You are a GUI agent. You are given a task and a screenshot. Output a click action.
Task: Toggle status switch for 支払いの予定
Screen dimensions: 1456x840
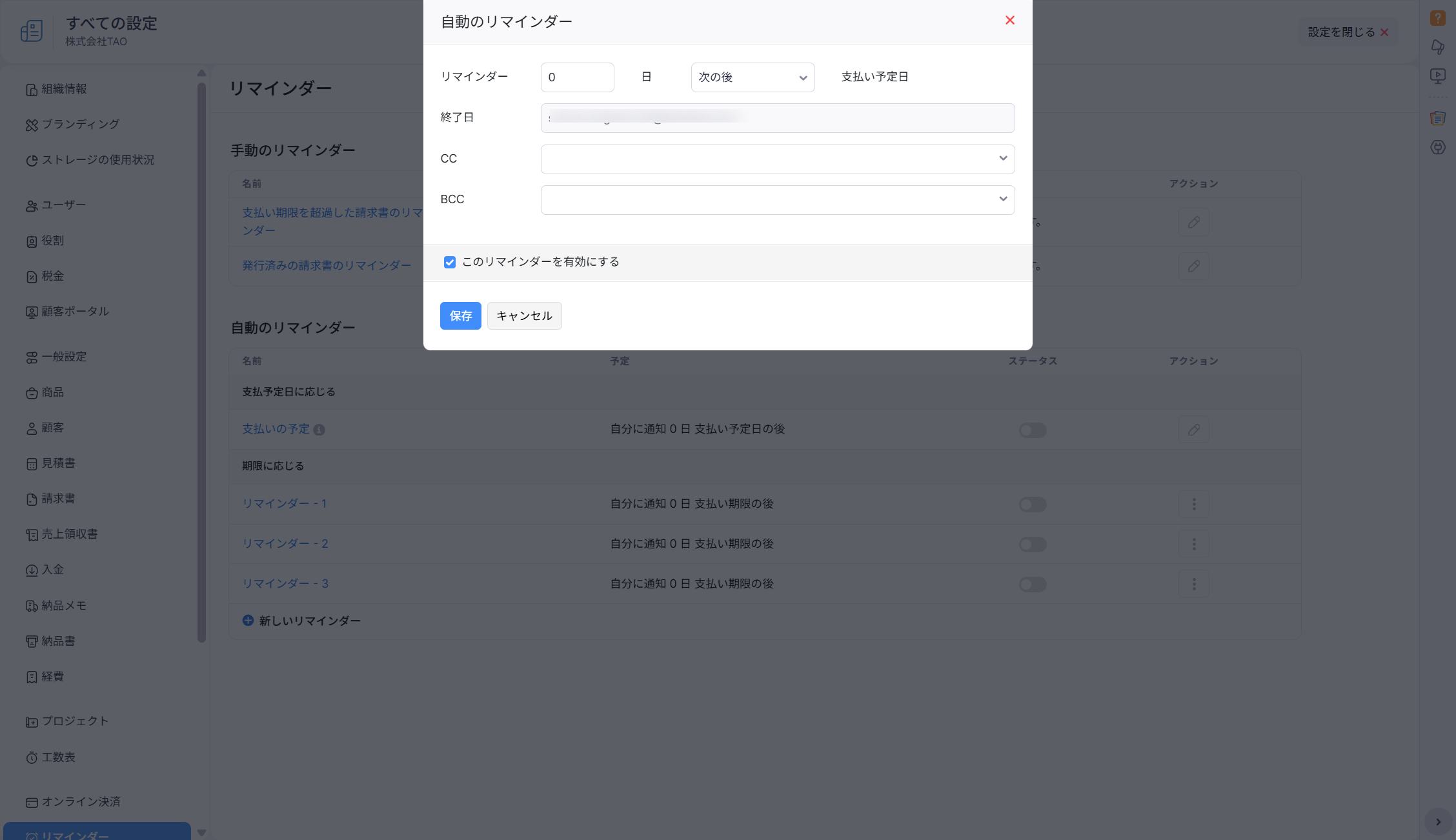1033,430
